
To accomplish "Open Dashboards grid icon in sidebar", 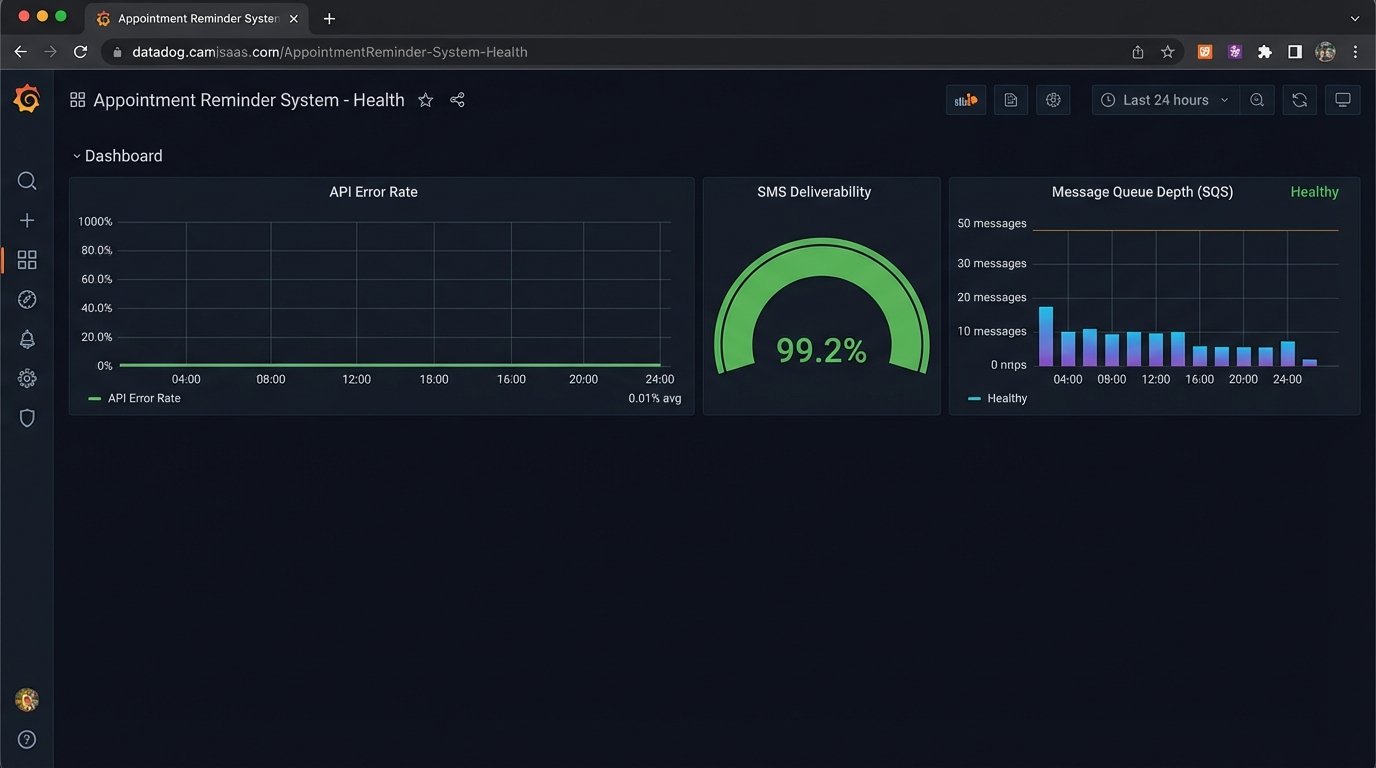I will pyautogui.click(x=27, y=260).
